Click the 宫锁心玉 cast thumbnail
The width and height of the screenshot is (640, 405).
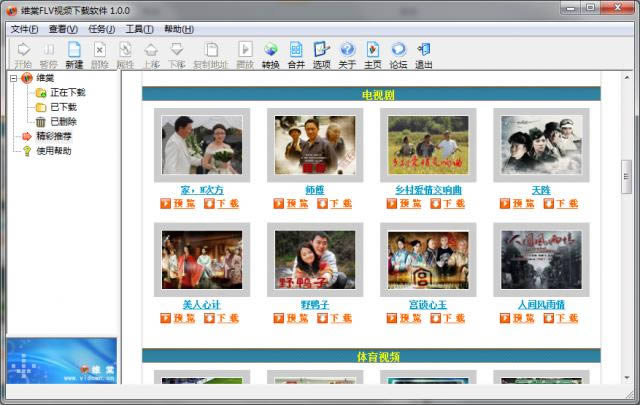(428, 260)
